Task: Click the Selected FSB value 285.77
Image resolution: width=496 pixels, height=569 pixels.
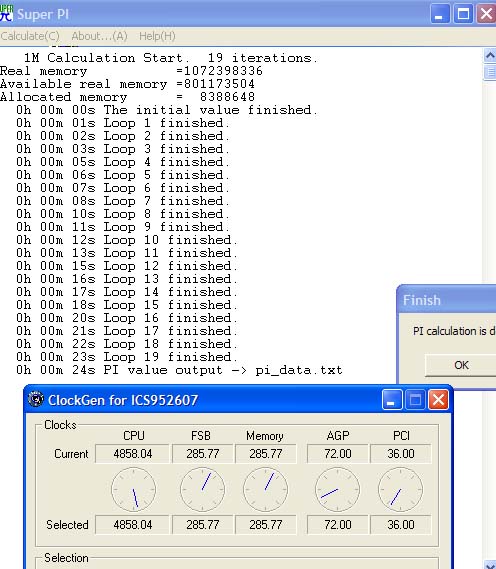Action: 202,525
